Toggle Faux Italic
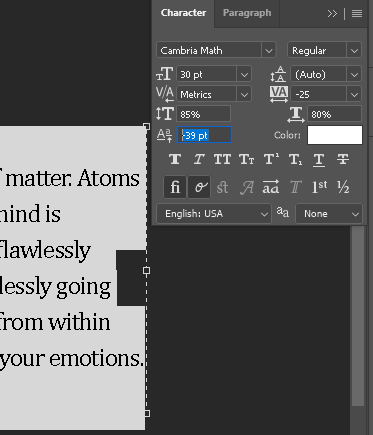 click(199, 159)
